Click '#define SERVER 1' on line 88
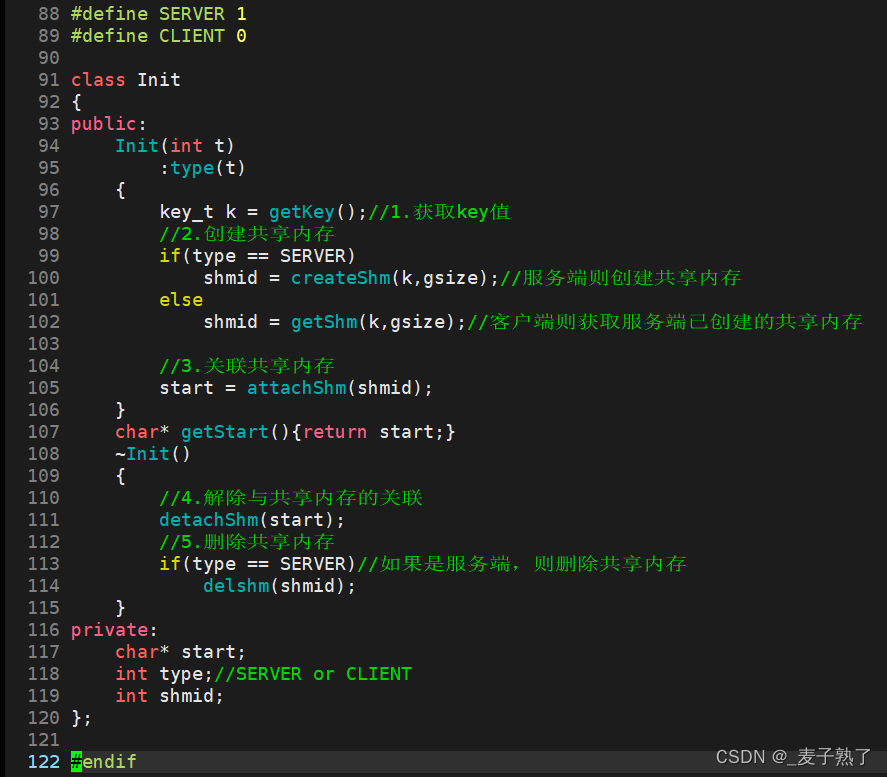Image resolution: width=887 pixels, height=777 pixels. (x=159, y=14)
